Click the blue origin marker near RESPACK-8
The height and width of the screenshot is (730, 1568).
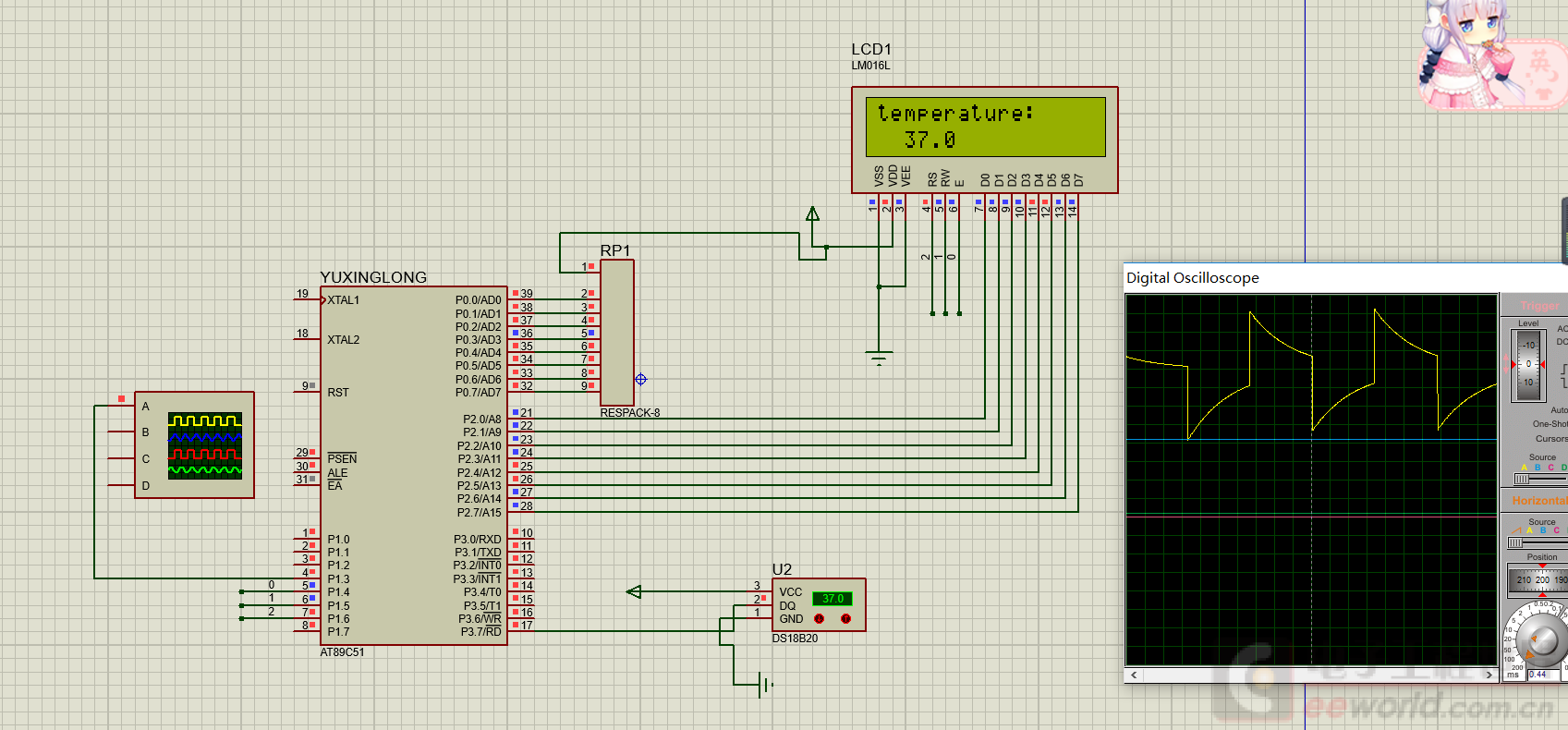click(640, 379)
